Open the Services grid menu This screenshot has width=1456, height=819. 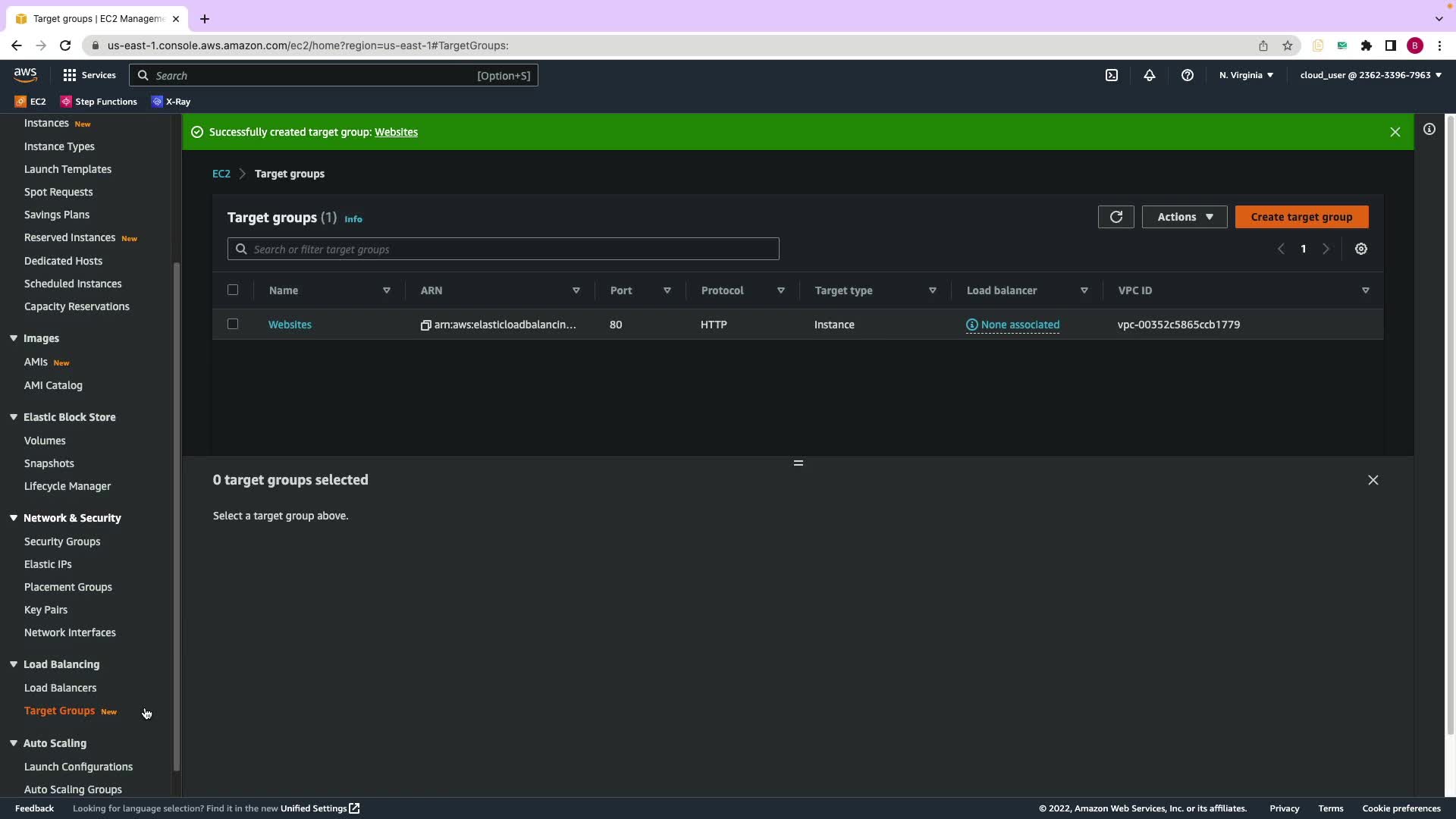pos(70,75)
